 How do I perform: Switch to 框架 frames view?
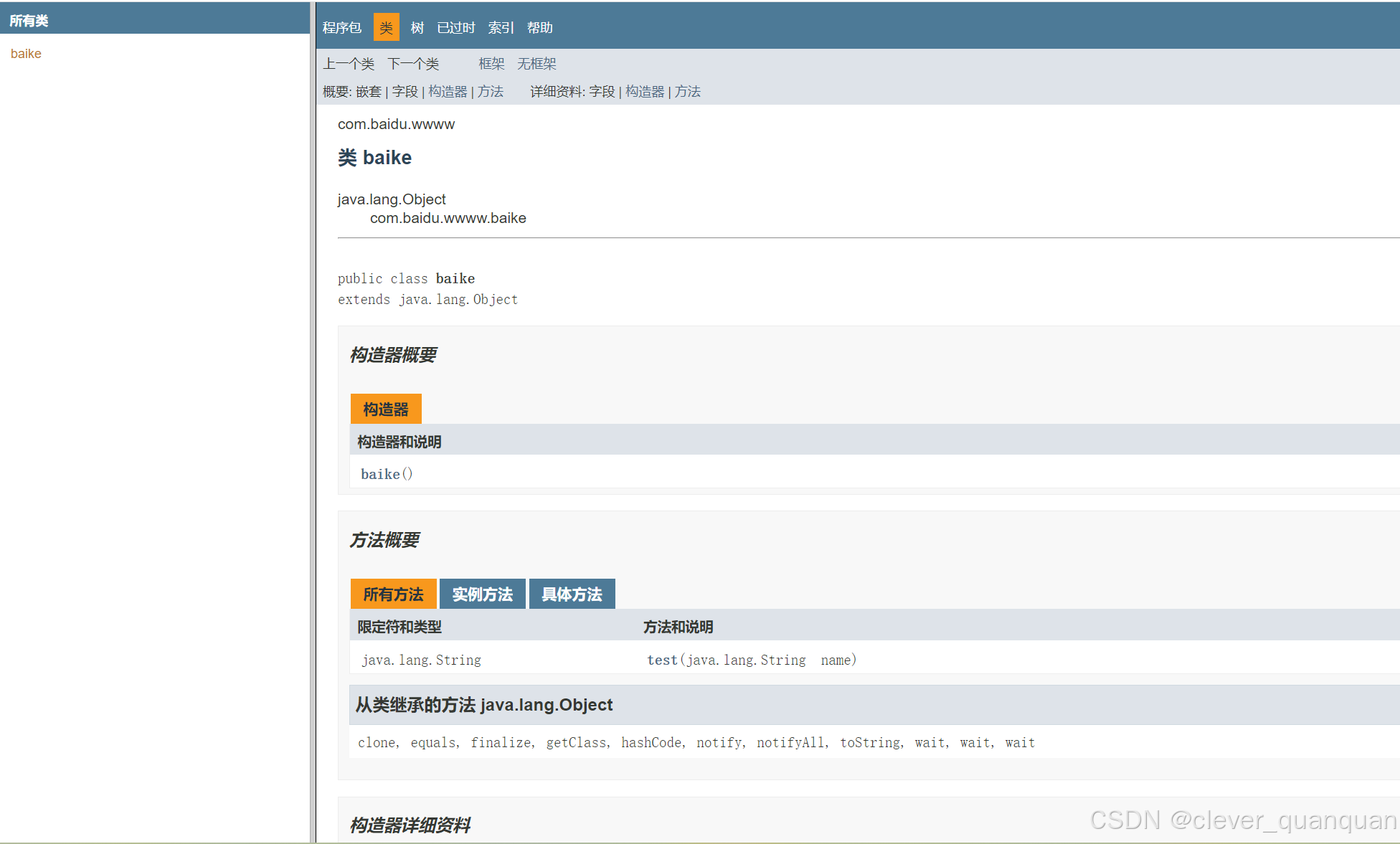491,64
